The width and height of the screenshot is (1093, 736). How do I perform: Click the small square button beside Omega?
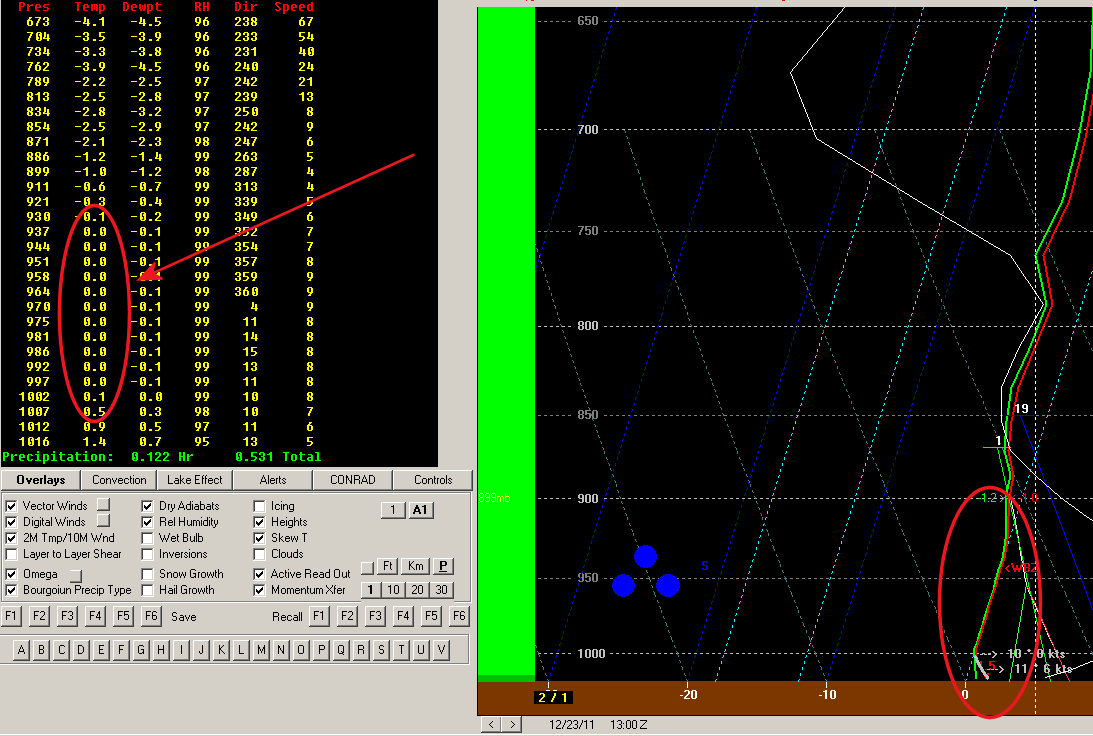point(75,575)
